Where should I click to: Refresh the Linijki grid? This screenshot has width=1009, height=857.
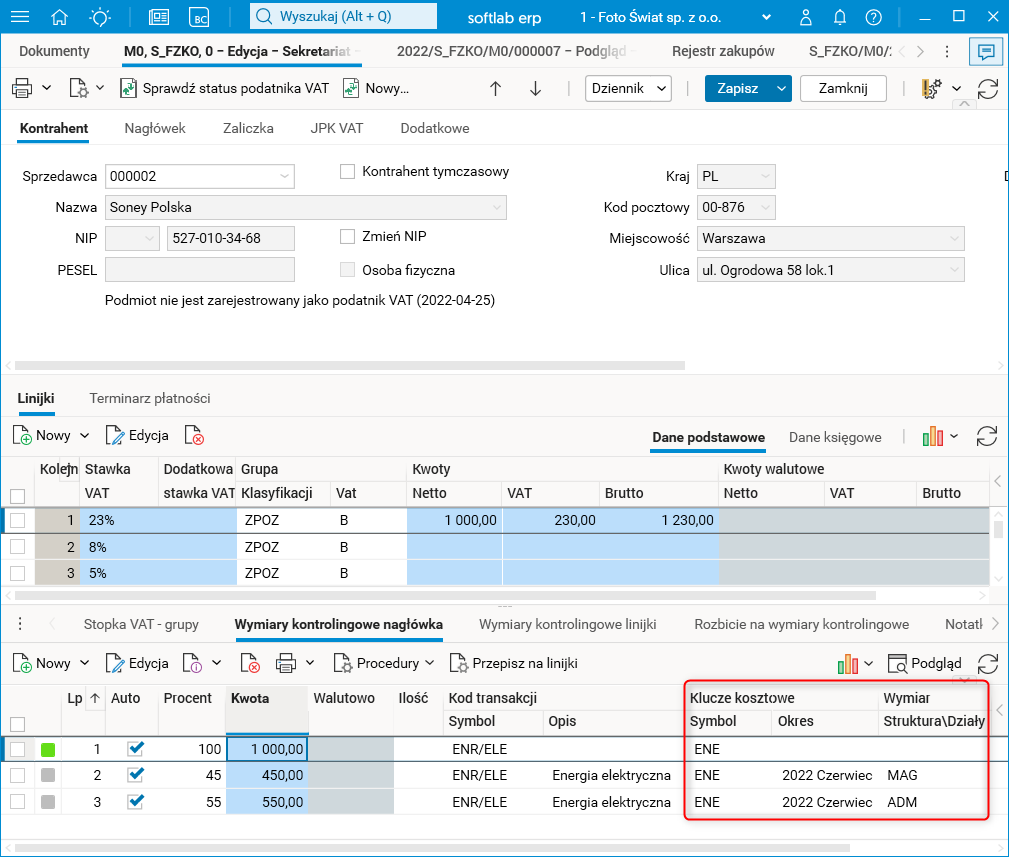coord(986,436)
